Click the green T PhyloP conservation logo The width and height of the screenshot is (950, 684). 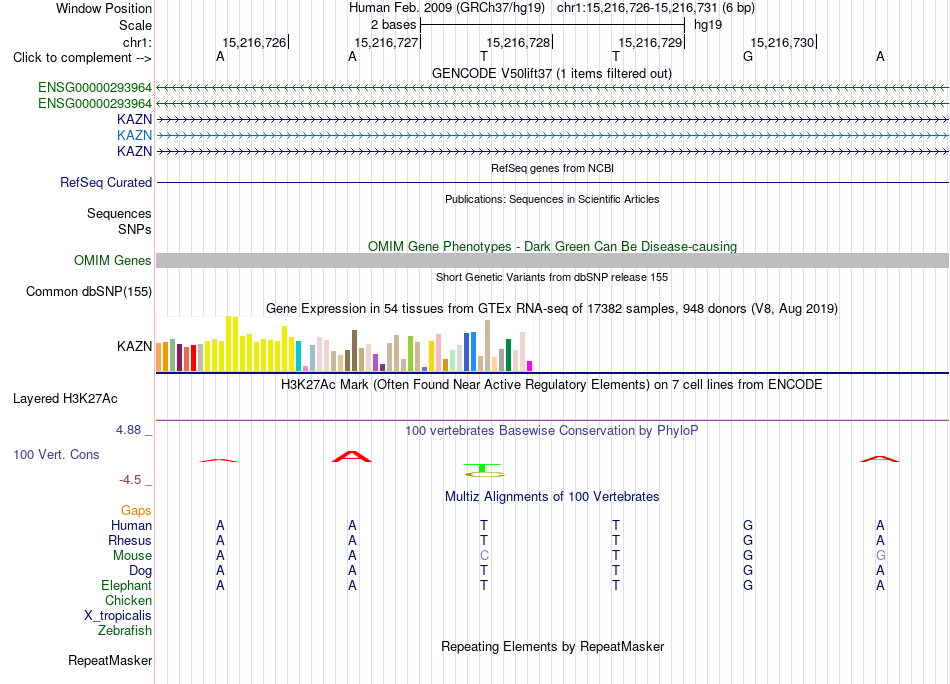(x=482, y=468)
